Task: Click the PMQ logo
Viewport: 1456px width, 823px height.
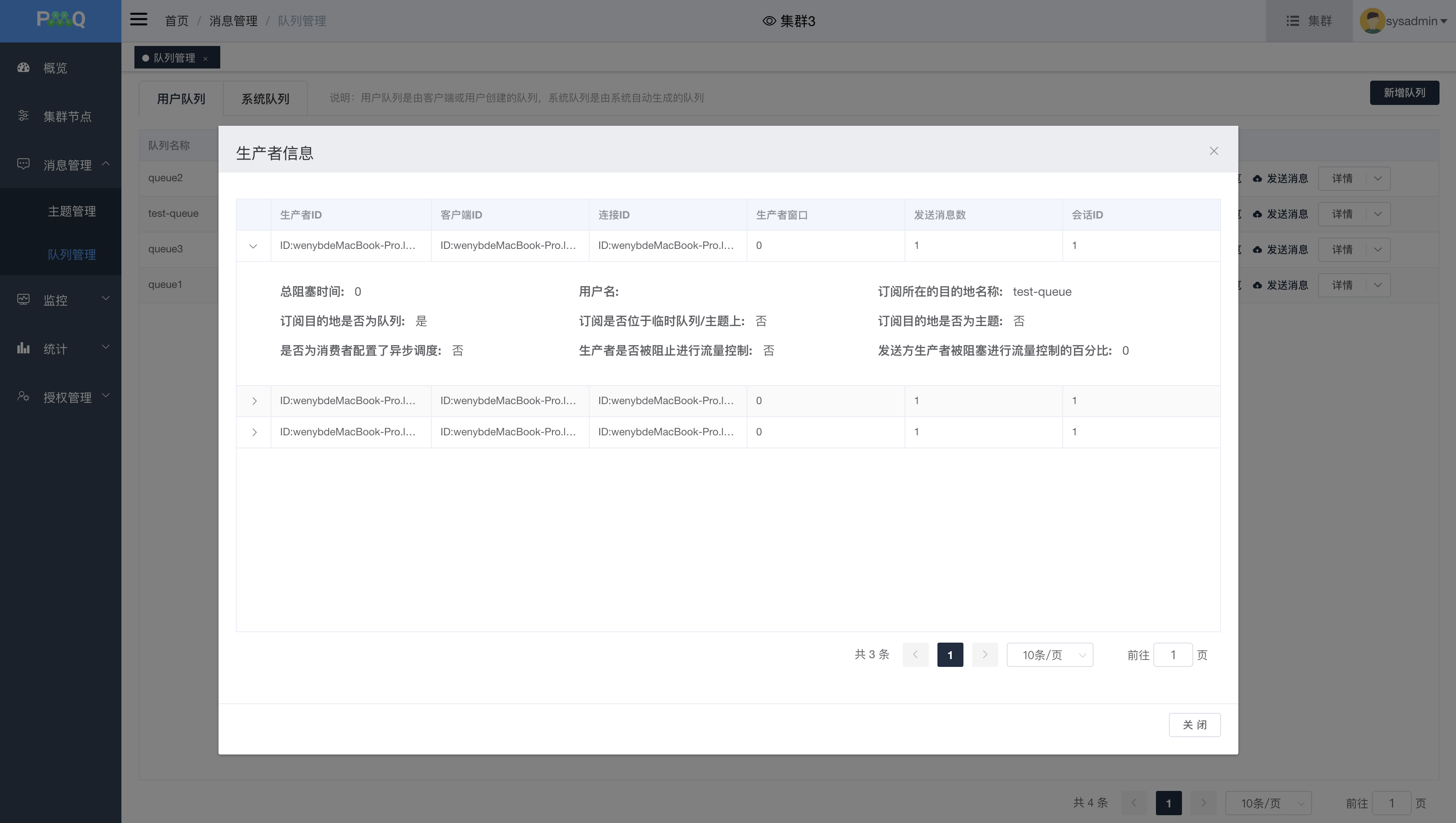Action: tap(60, 20)
